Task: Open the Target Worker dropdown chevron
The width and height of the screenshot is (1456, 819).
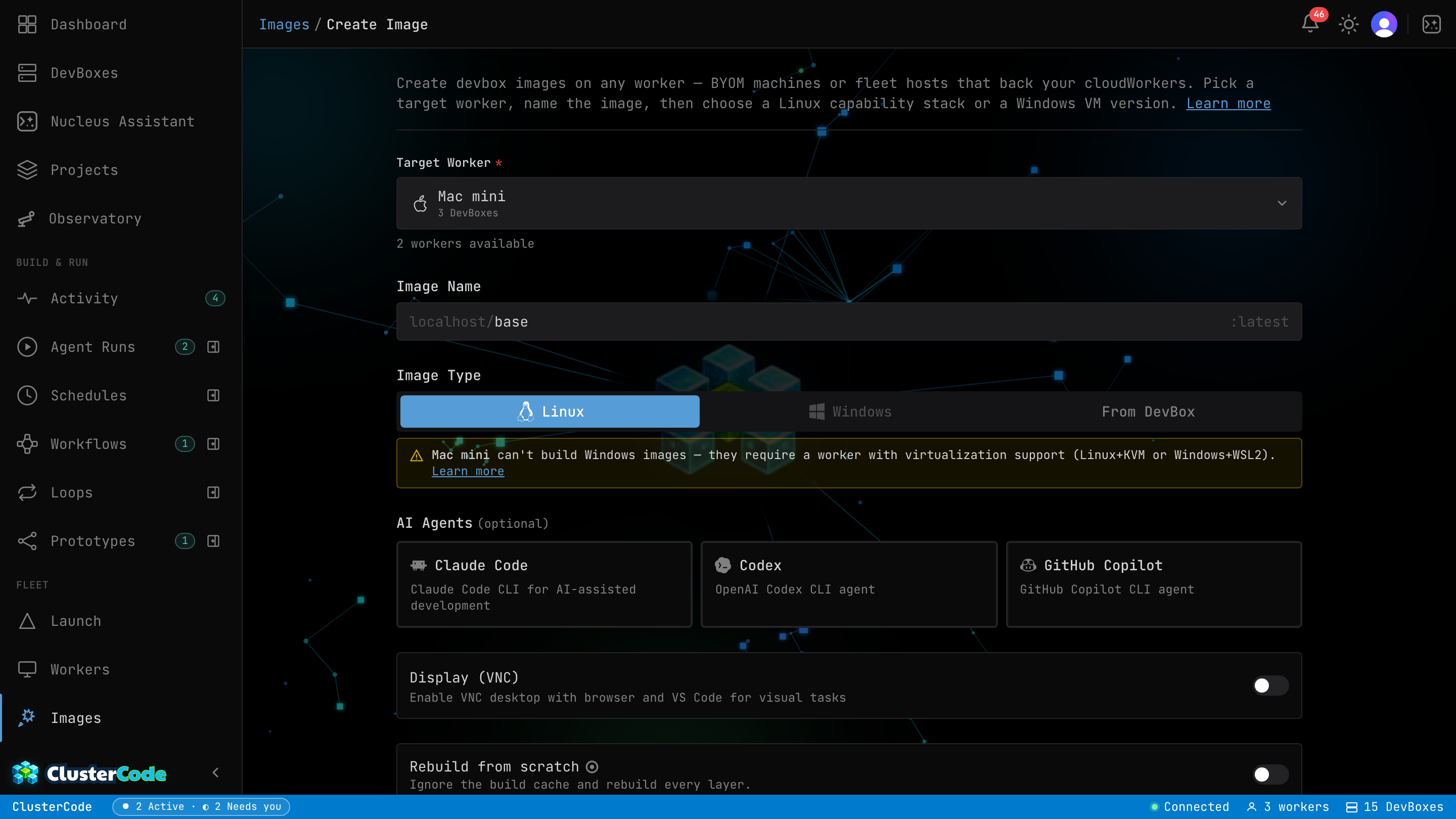Action: tap(1282, 203)
